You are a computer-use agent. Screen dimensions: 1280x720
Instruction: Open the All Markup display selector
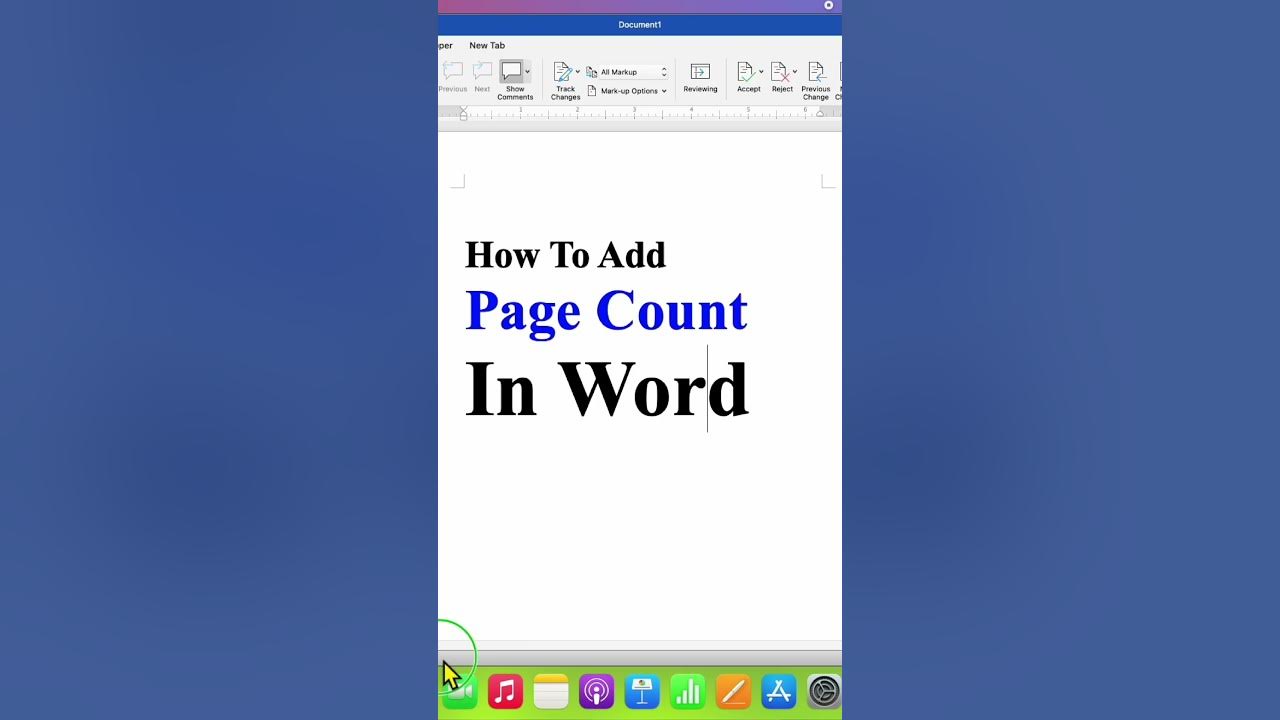coord(632,72)
